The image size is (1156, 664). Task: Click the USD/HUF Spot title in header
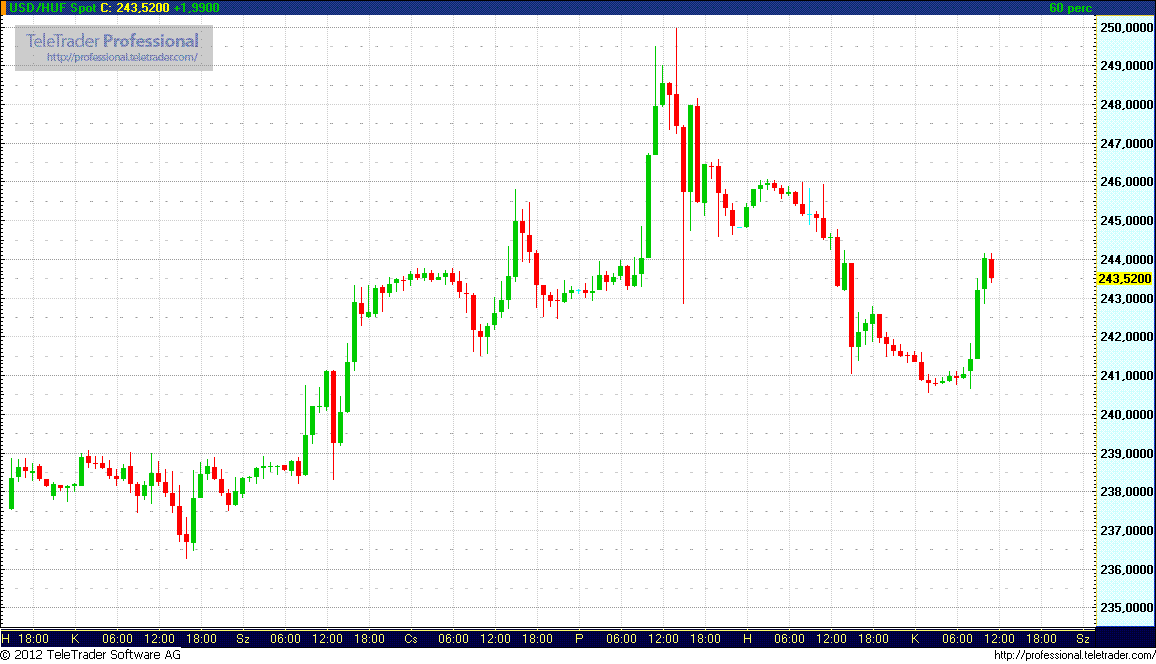52,7
